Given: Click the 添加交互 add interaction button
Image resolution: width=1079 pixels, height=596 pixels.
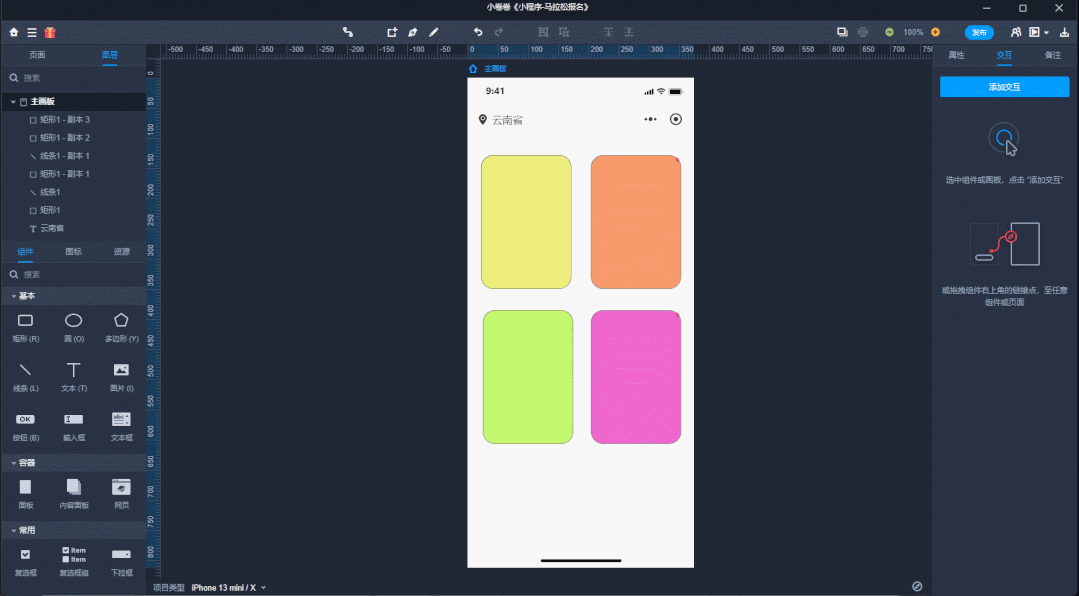Looking at the screenshot, I should 1005,87.
